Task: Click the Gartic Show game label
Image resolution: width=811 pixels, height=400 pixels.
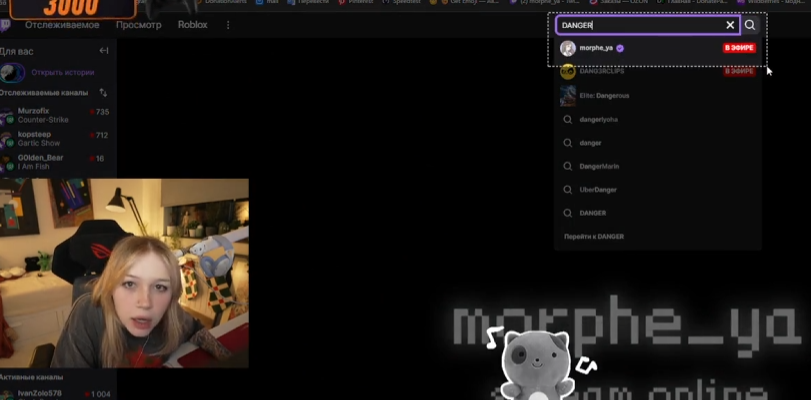Action: (x=39, y=143)
